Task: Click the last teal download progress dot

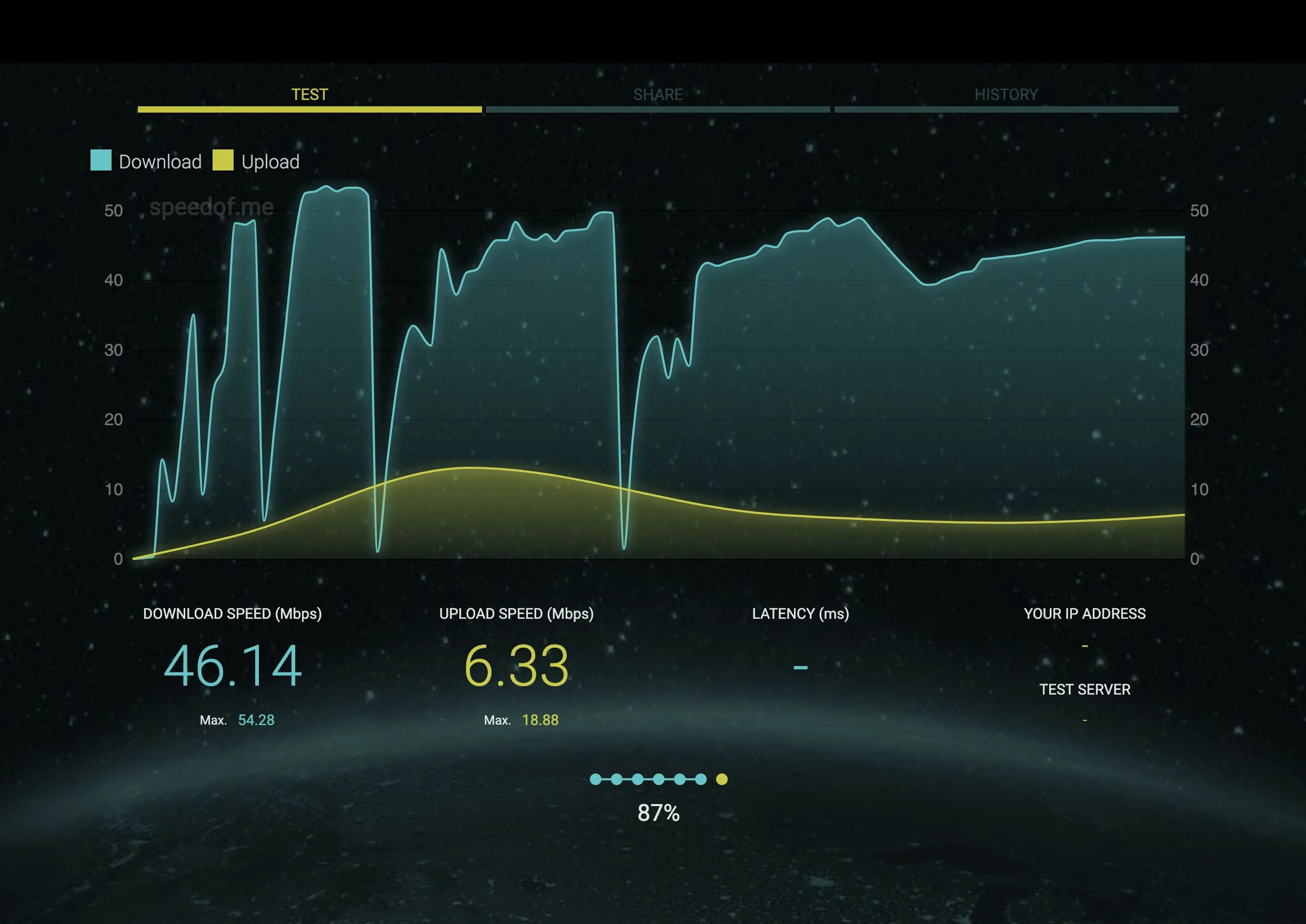Action: click(x=701, y=779)
